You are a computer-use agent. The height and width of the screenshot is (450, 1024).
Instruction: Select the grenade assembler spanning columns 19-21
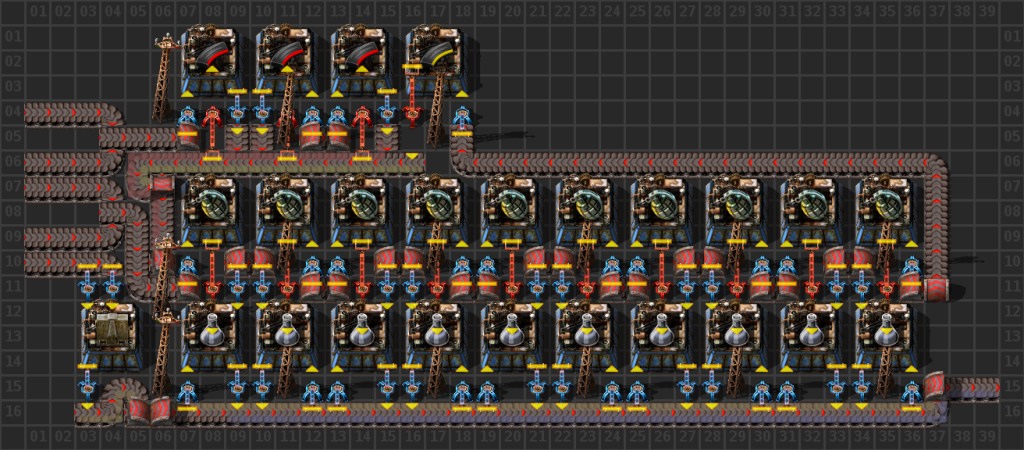pos(512,211)
